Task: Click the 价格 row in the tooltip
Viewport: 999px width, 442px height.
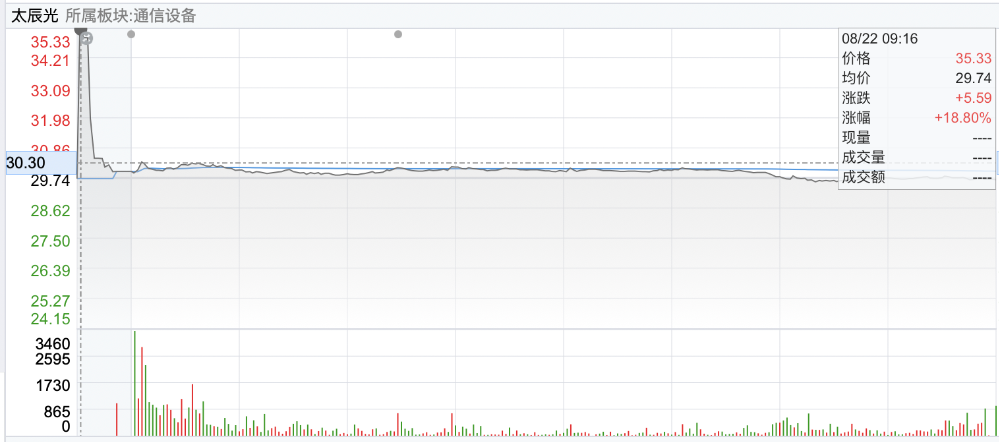Action: click(917, 59)
